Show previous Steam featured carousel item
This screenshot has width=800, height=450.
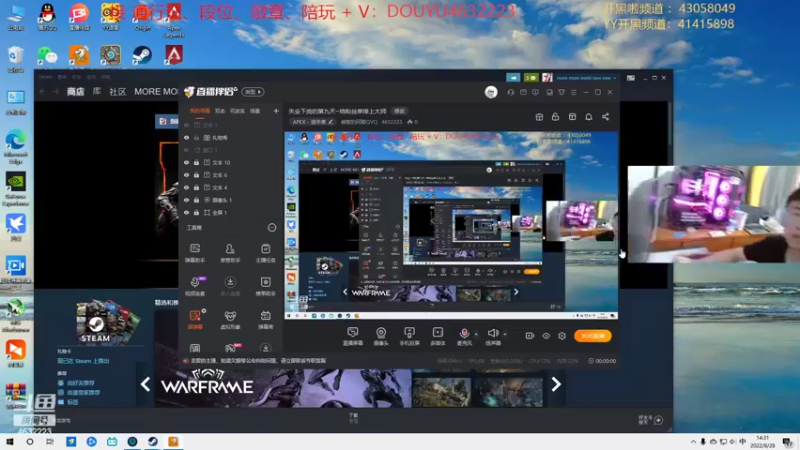[x=145, y=384]
